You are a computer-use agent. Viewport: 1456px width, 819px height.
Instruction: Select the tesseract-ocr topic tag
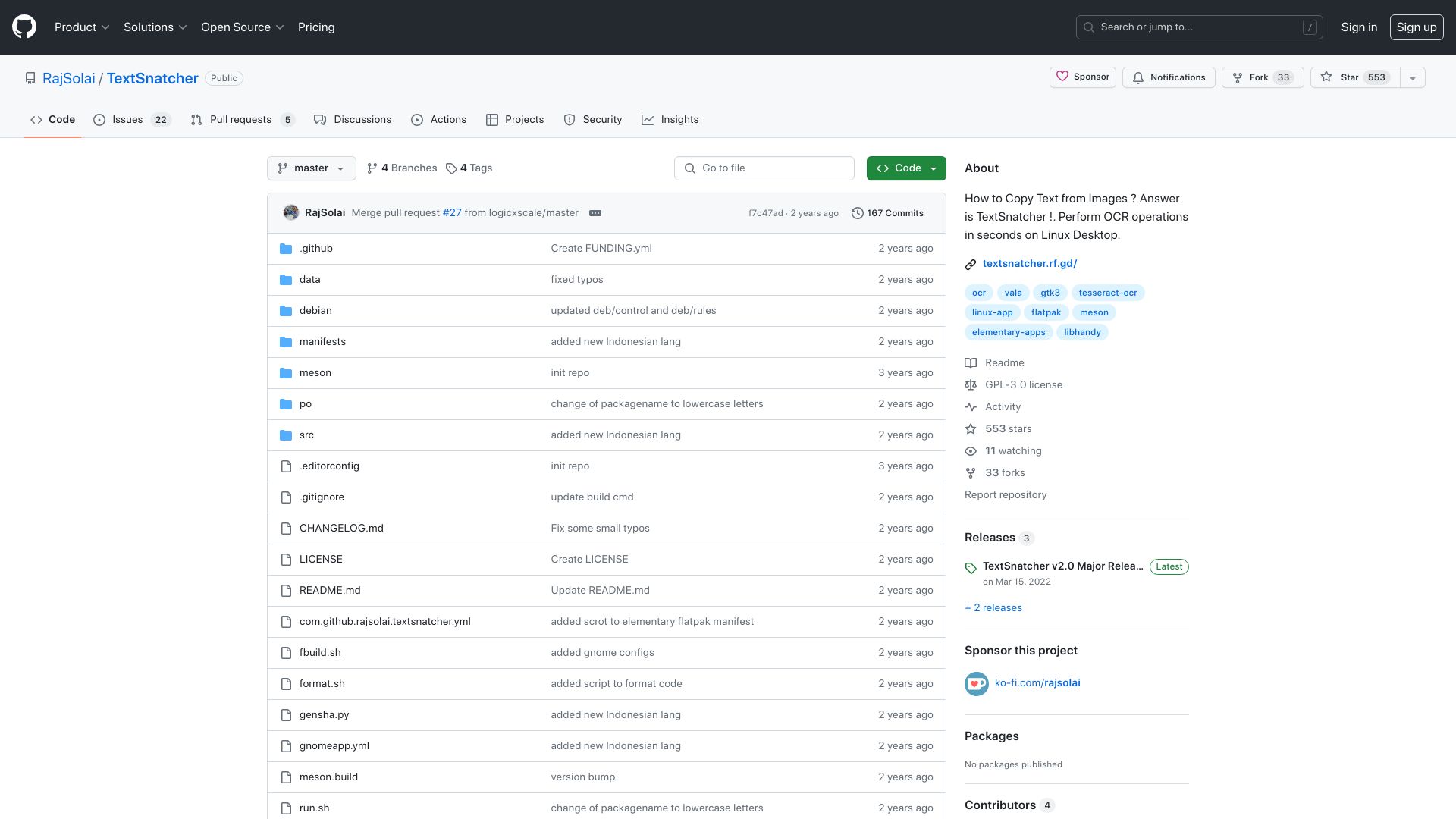pos(1108,293)
